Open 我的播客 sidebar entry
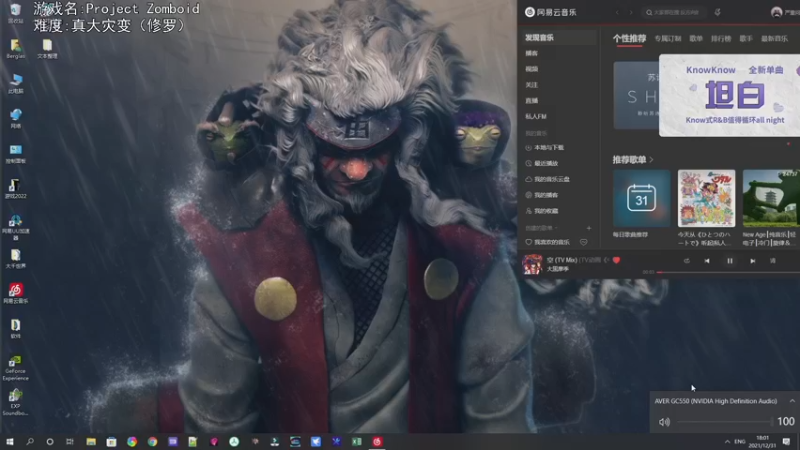800x450 pixels. click(541, 195)
